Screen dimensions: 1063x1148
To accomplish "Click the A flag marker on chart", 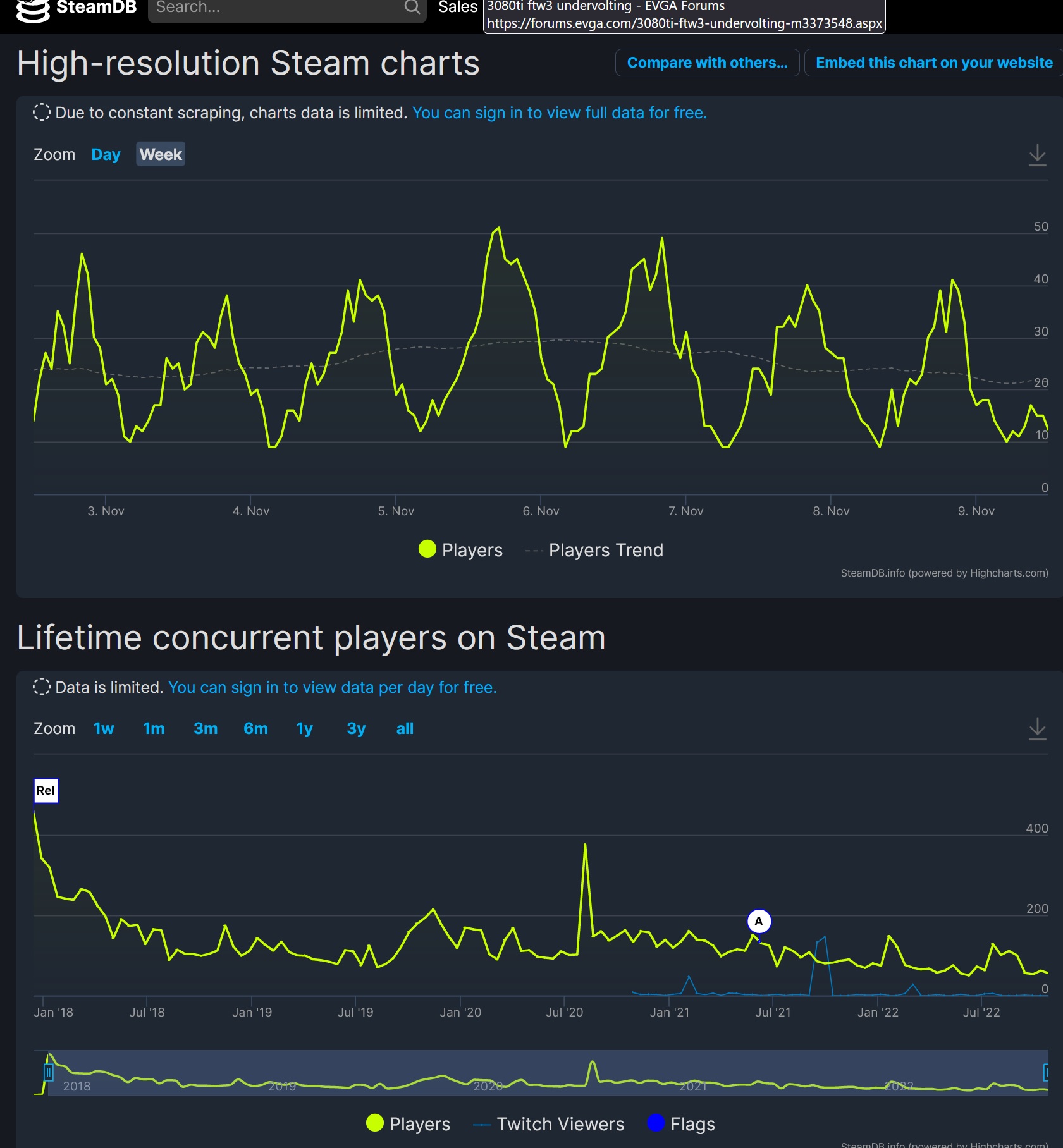I will tap(759, 922).
